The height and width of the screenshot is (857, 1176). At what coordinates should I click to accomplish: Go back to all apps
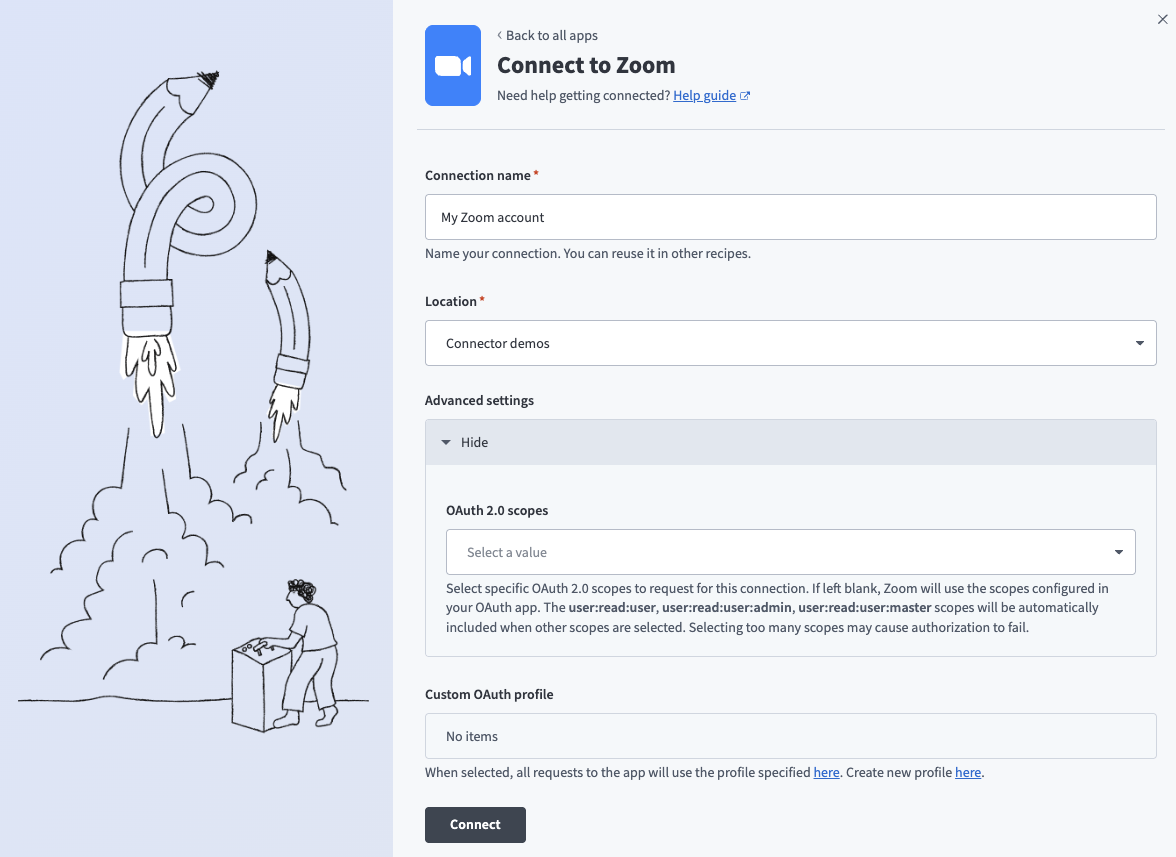click(551, 35)
